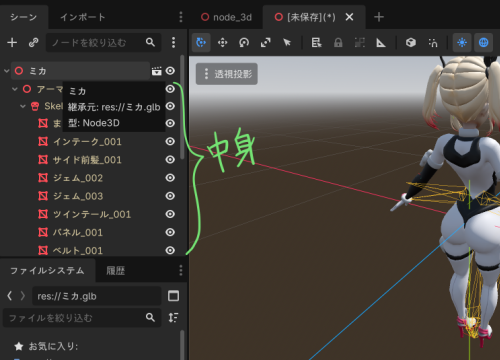This screenshot has width=500, height=360.
Task: Toggle filesystem split view mode
Action: click(x=173, y=296)
